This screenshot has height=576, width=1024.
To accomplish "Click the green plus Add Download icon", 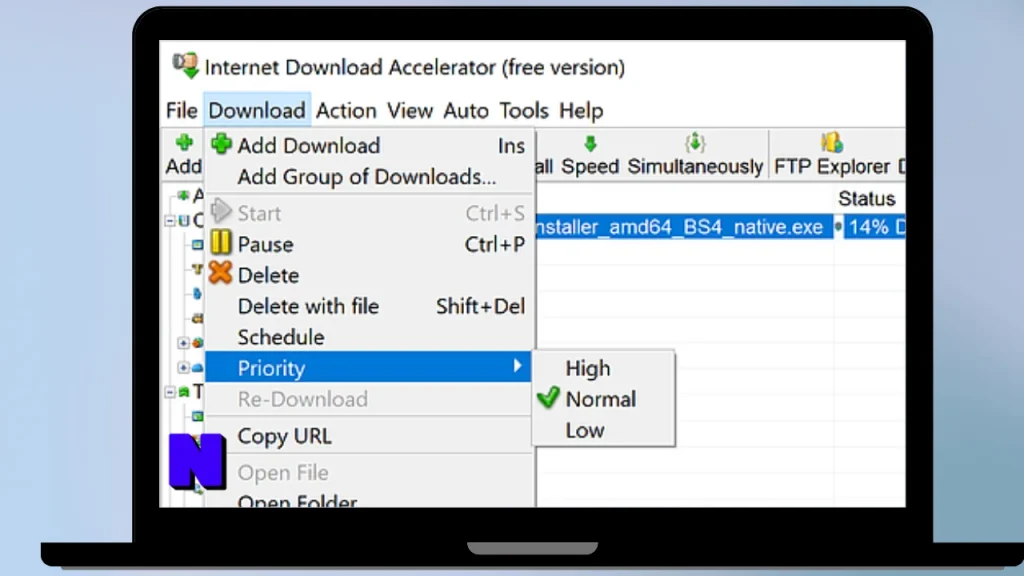I will click(221, 144).
